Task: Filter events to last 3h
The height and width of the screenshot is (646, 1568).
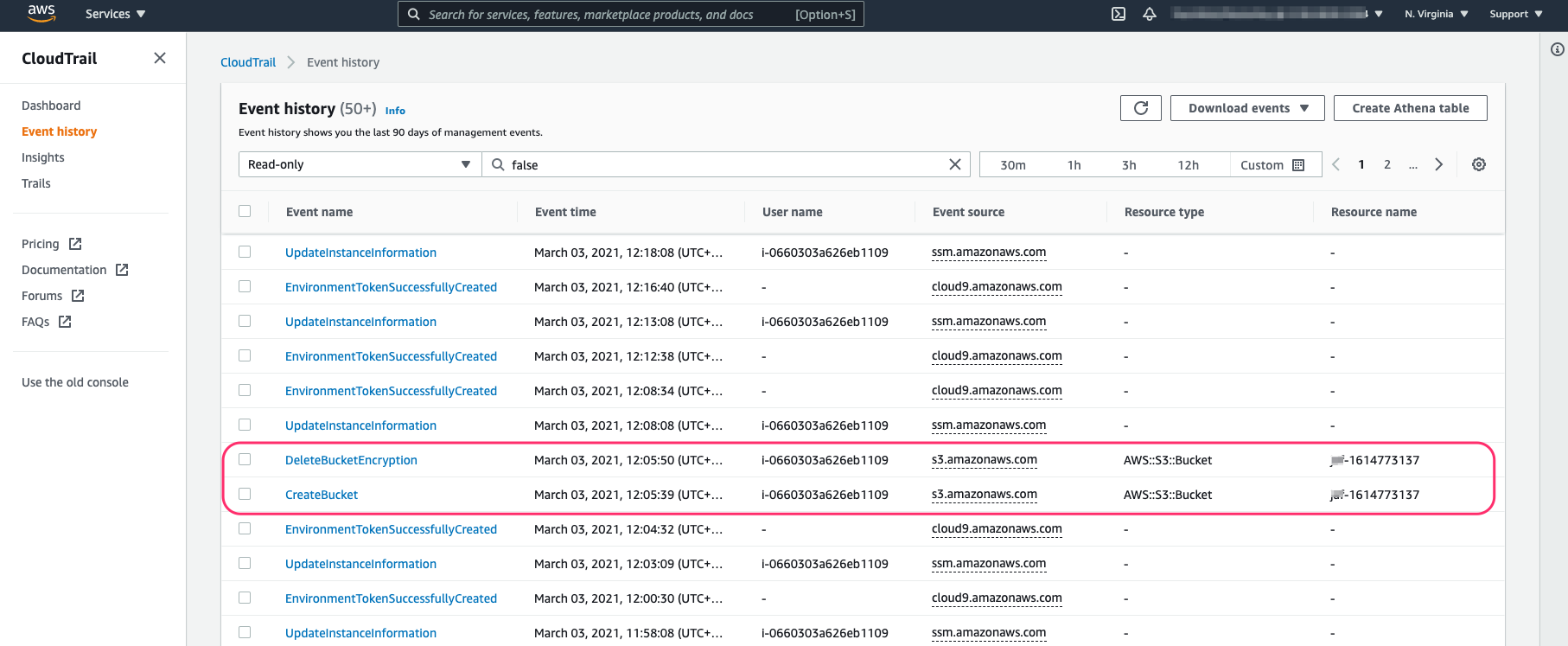Action: [x=1129, y=165]
